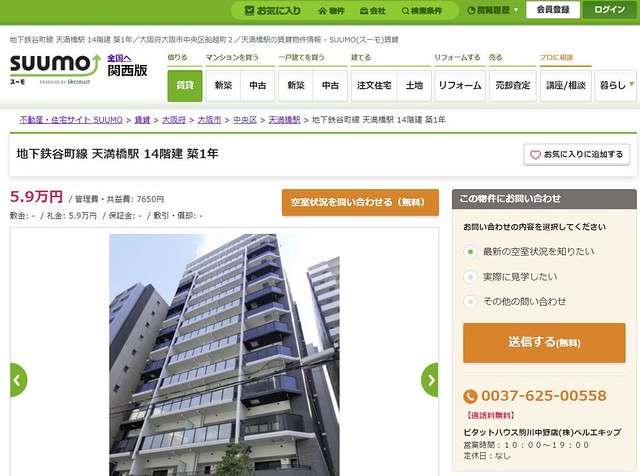Show the next property photo arrow
Image resolution: width=640 pixels, height=476 pixels.
(430, 380)
